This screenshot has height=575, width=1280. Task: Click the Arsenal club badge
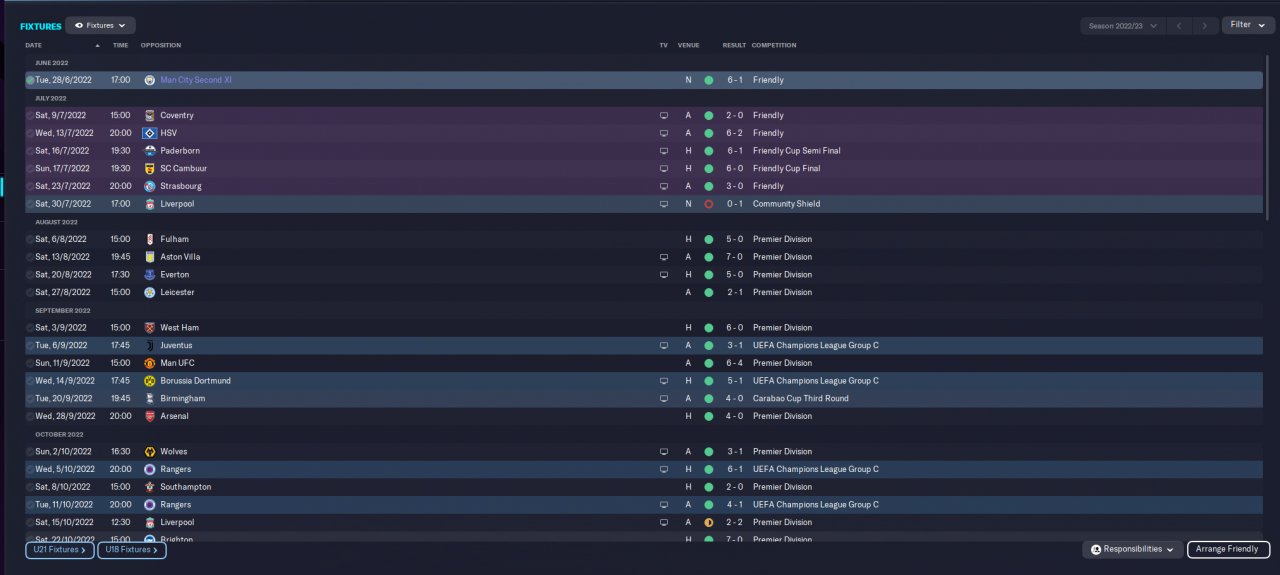click(x=150, y=416)
